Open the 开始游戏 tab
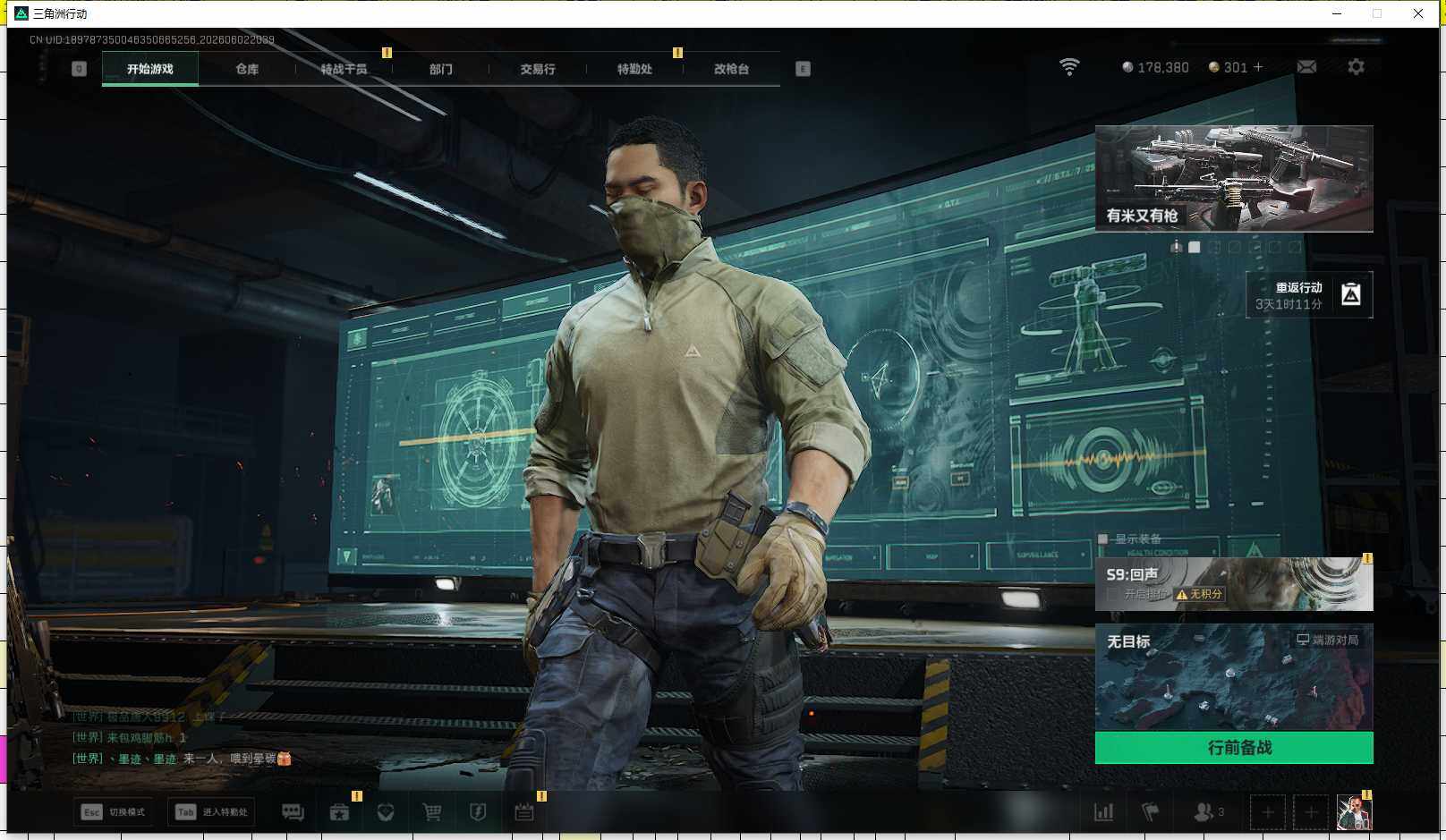Viewport: 1446px width, 840px height. click(x=150, y=69)
